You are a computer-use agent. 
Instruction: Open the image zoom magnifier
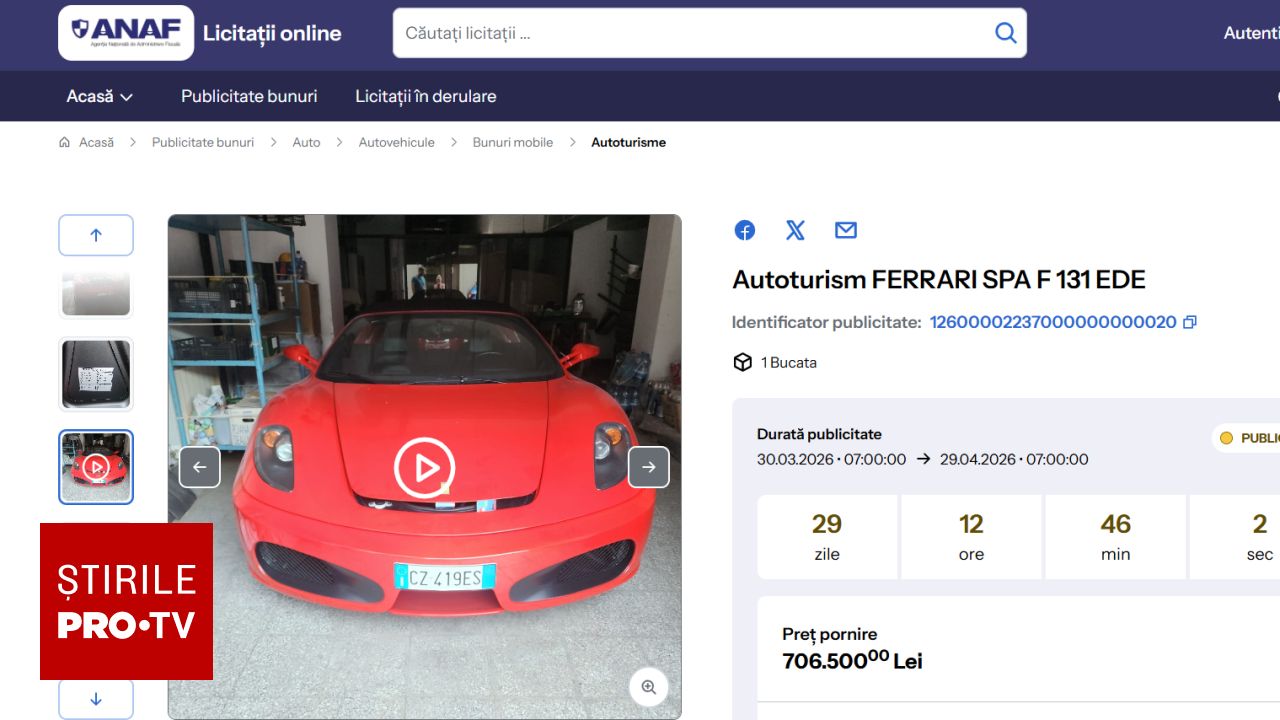648,687
